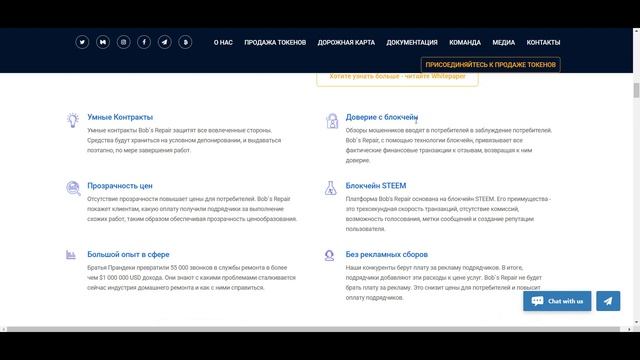The height and width of the screenshot is (360, 640).
Task: Open the КОМАНДА menu item
Action: click(x=465, y=42)
